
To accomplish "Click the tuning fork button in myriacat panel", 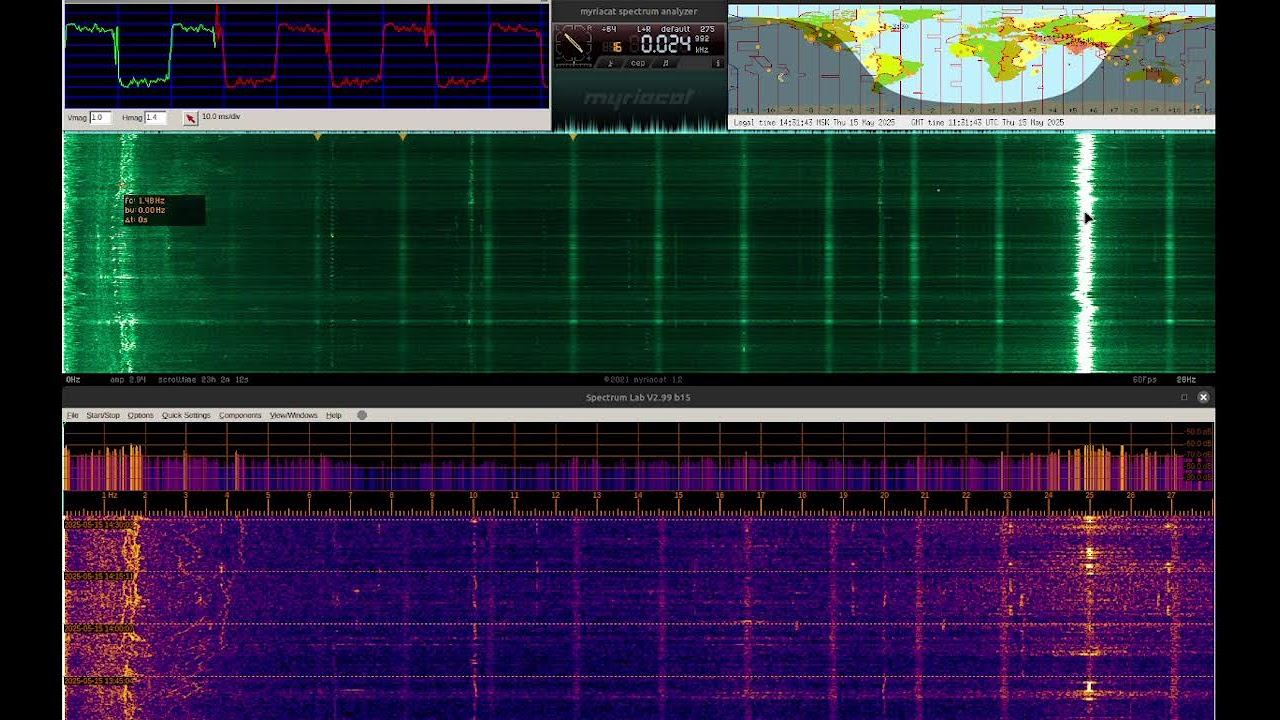I will click(610, 63).
